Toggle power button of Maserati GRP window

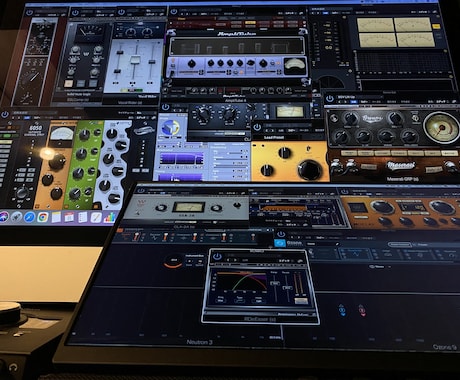329,98
